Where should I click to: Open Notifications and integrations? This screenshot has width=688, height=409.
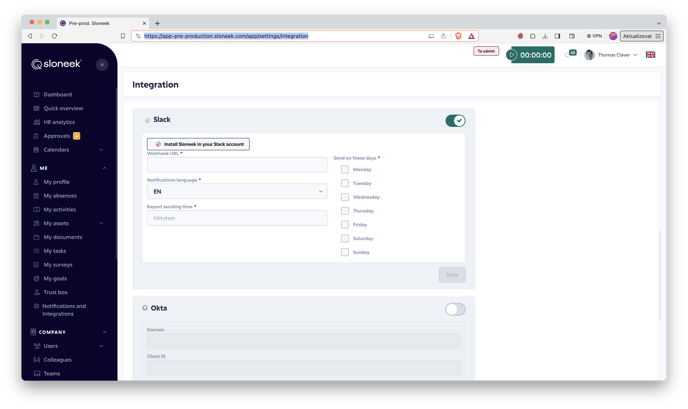coord(64,310)
